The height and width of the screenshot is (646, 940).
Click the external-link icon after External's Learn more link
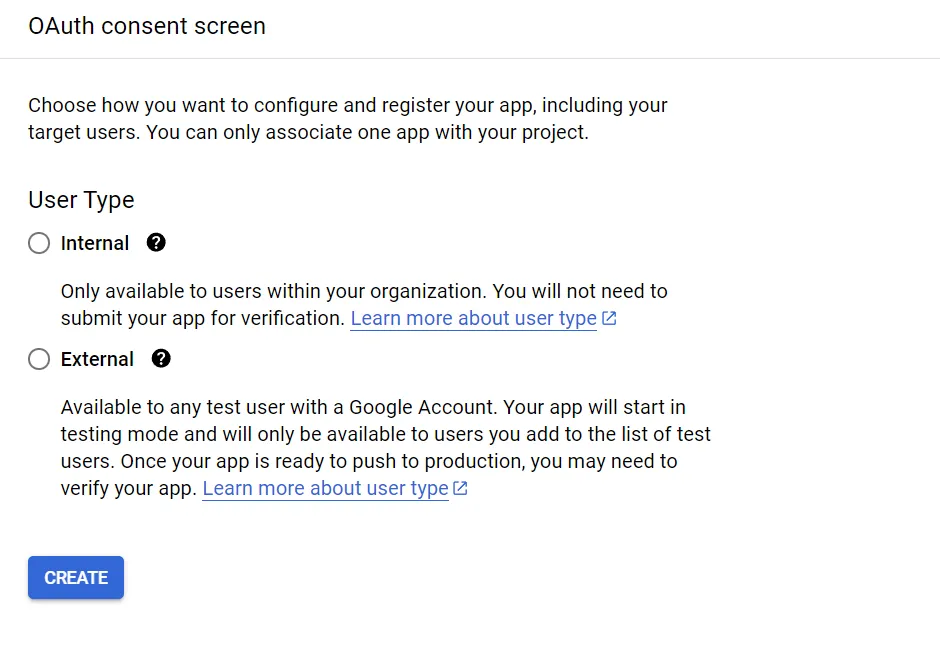click(460, 488)
